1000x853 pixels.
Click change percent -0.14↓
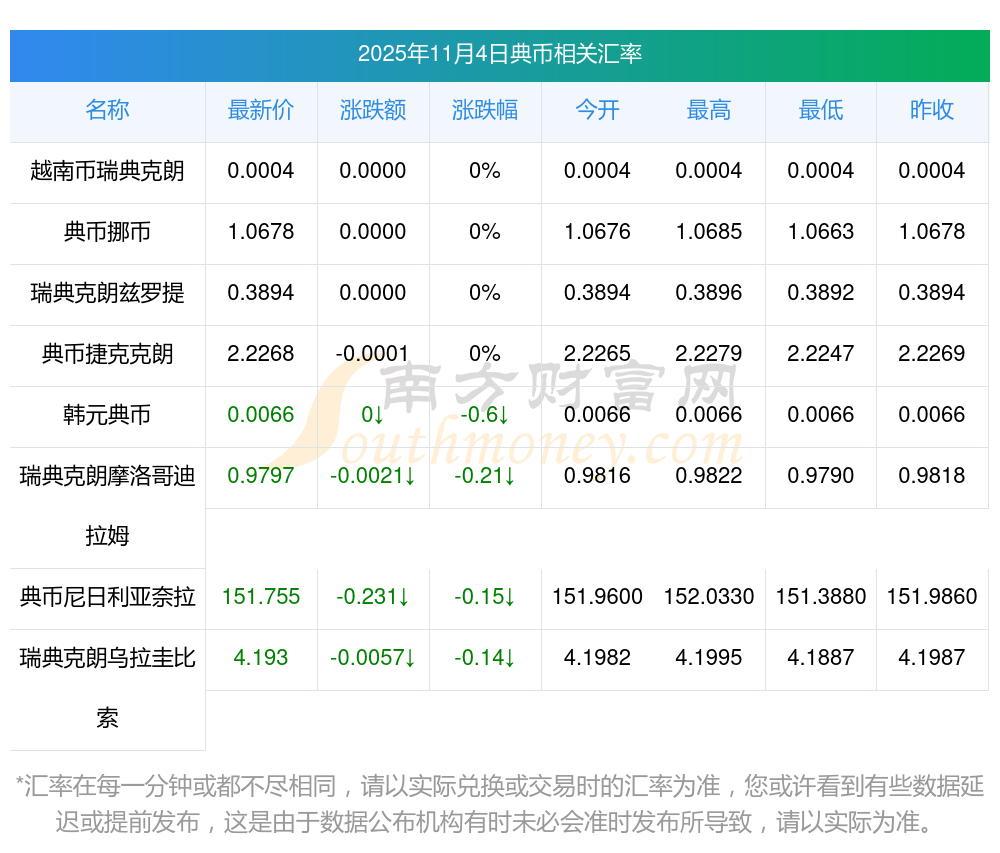pos(485,657)
